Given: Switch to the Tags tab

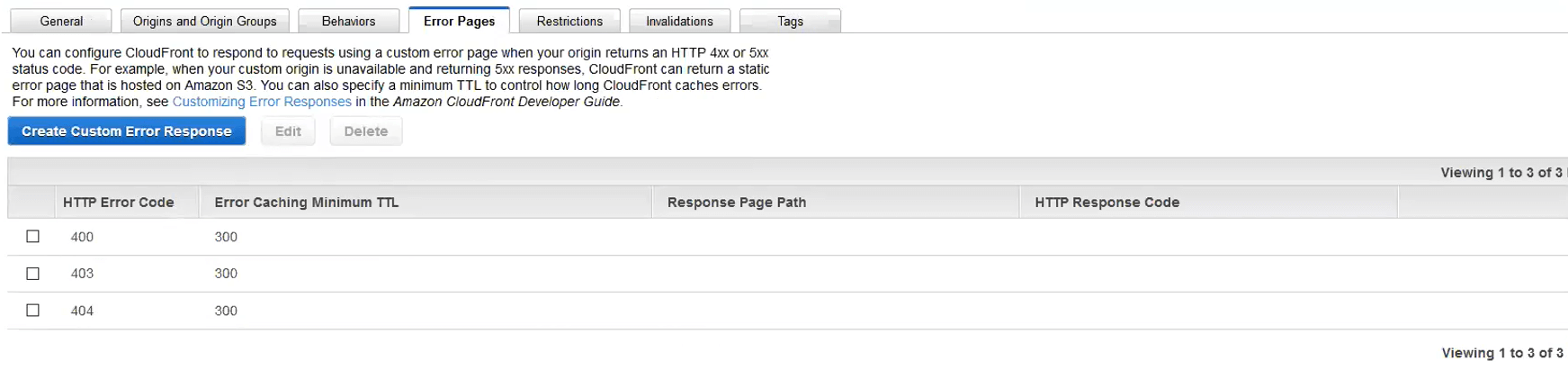Looking at the screenshot, I should 790,21.
